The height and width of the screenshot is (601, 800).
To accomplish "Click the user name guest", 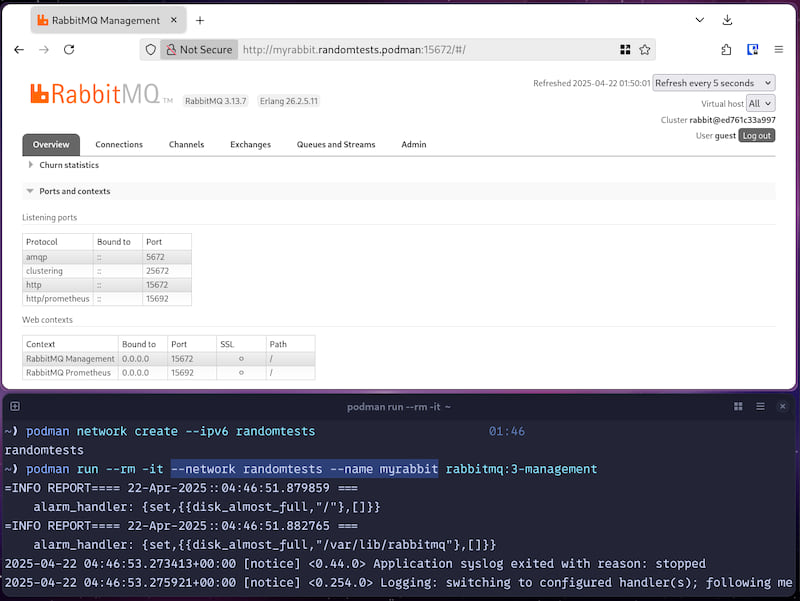I will coord(725,136).
